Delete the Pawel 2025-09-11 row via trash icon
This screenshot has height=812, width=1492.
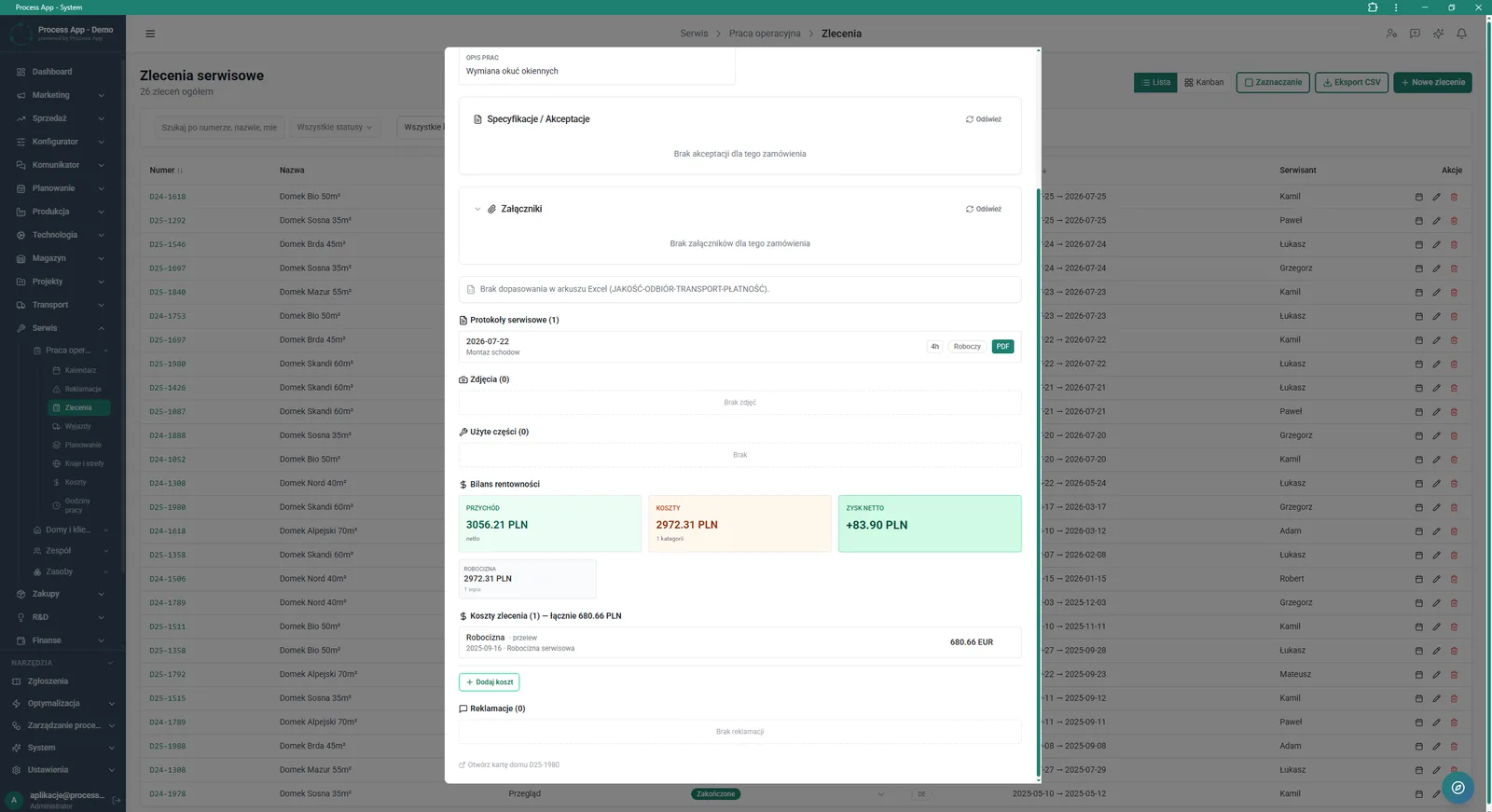1454,722
